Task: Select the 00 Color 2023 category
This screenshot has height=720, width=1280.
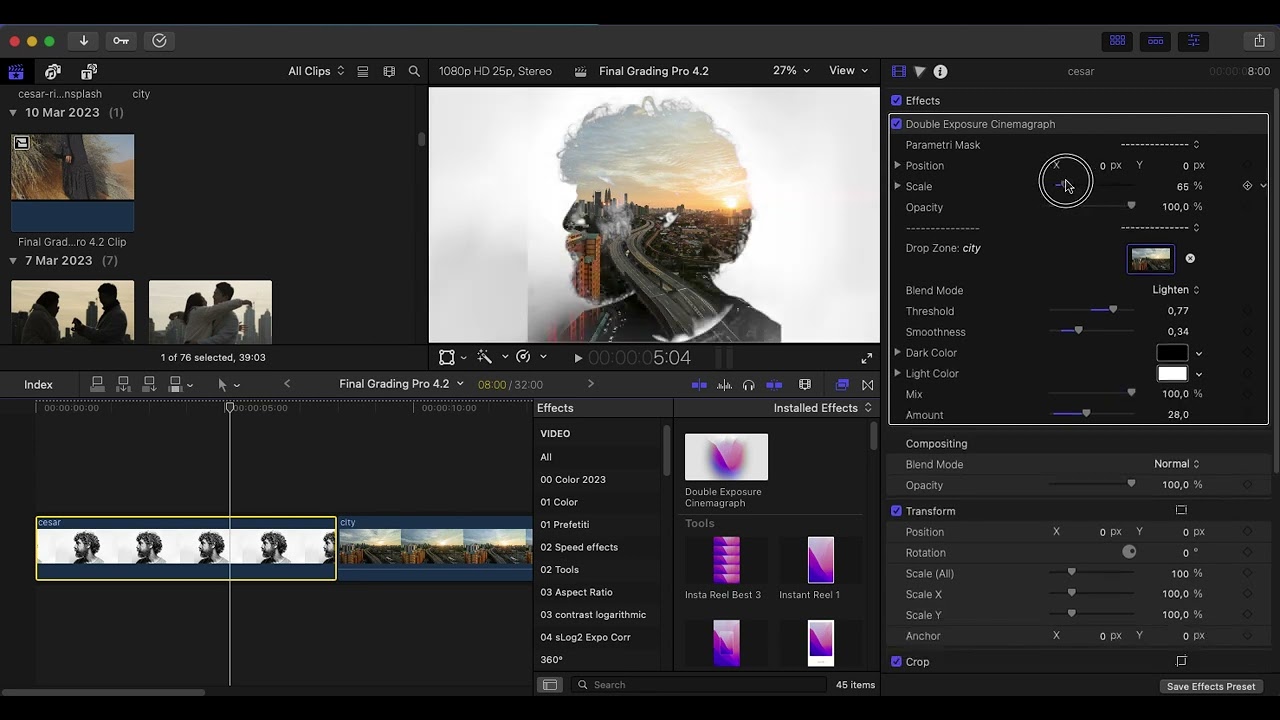Action: point(573,480)
